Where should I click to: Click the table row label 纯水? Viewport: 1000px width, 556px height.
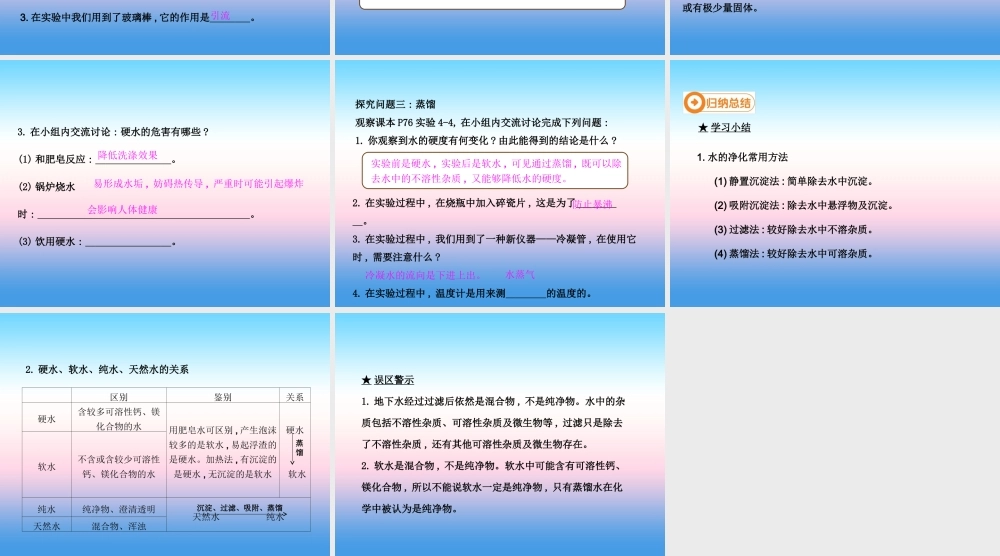coord(47,509)
